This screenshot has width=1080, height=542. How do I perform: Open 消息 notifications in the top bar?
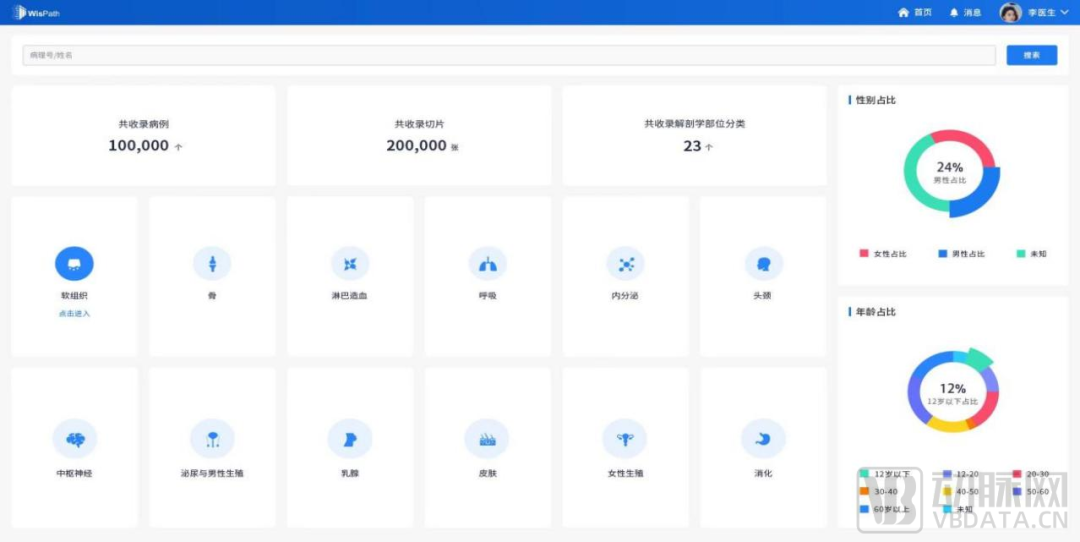point(965,13)
